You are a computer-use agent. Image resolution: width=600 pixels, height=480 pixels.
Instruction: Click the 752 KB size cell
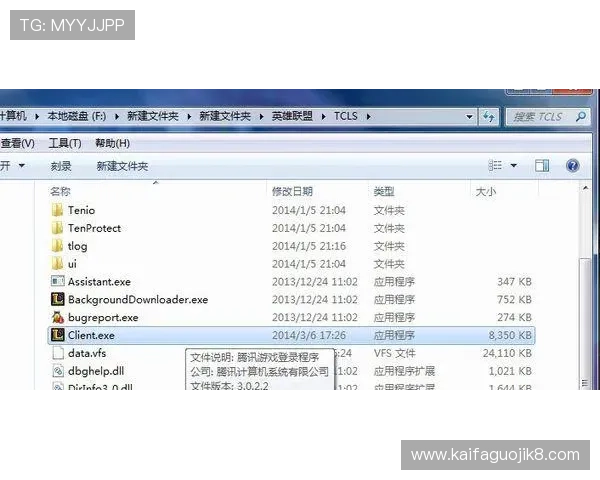pos(514,299)
